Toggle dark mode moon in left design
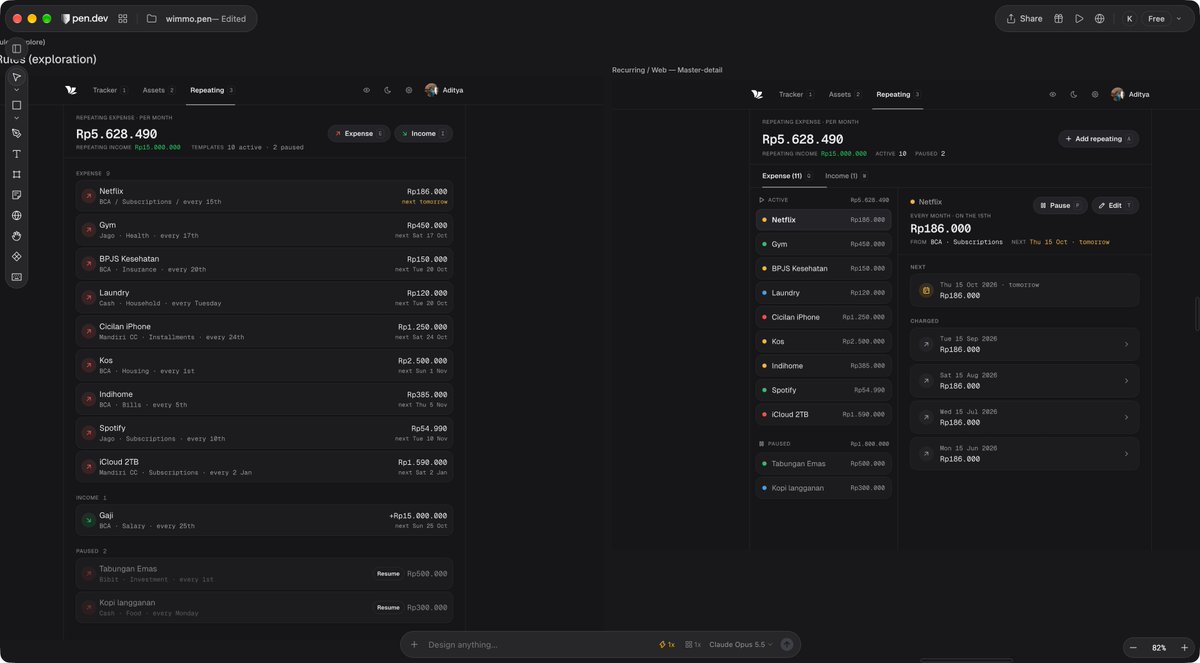Viewport: 1200px width, 663px height. [x=388, y=90]
